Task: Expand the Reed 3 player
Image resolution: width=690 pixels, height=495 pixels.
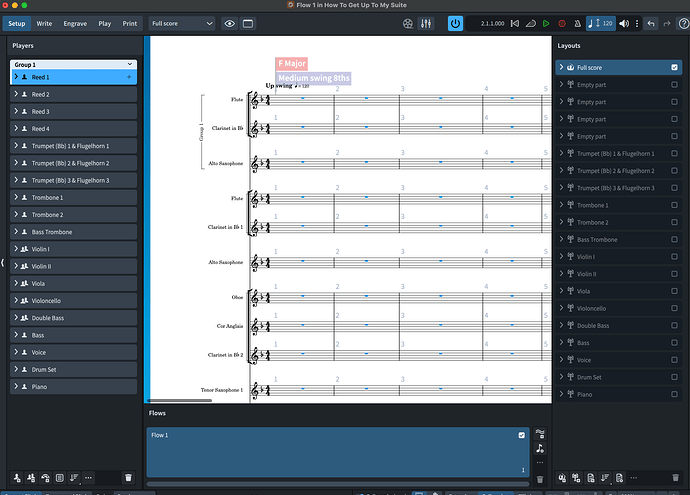Action: coord(16,111)
